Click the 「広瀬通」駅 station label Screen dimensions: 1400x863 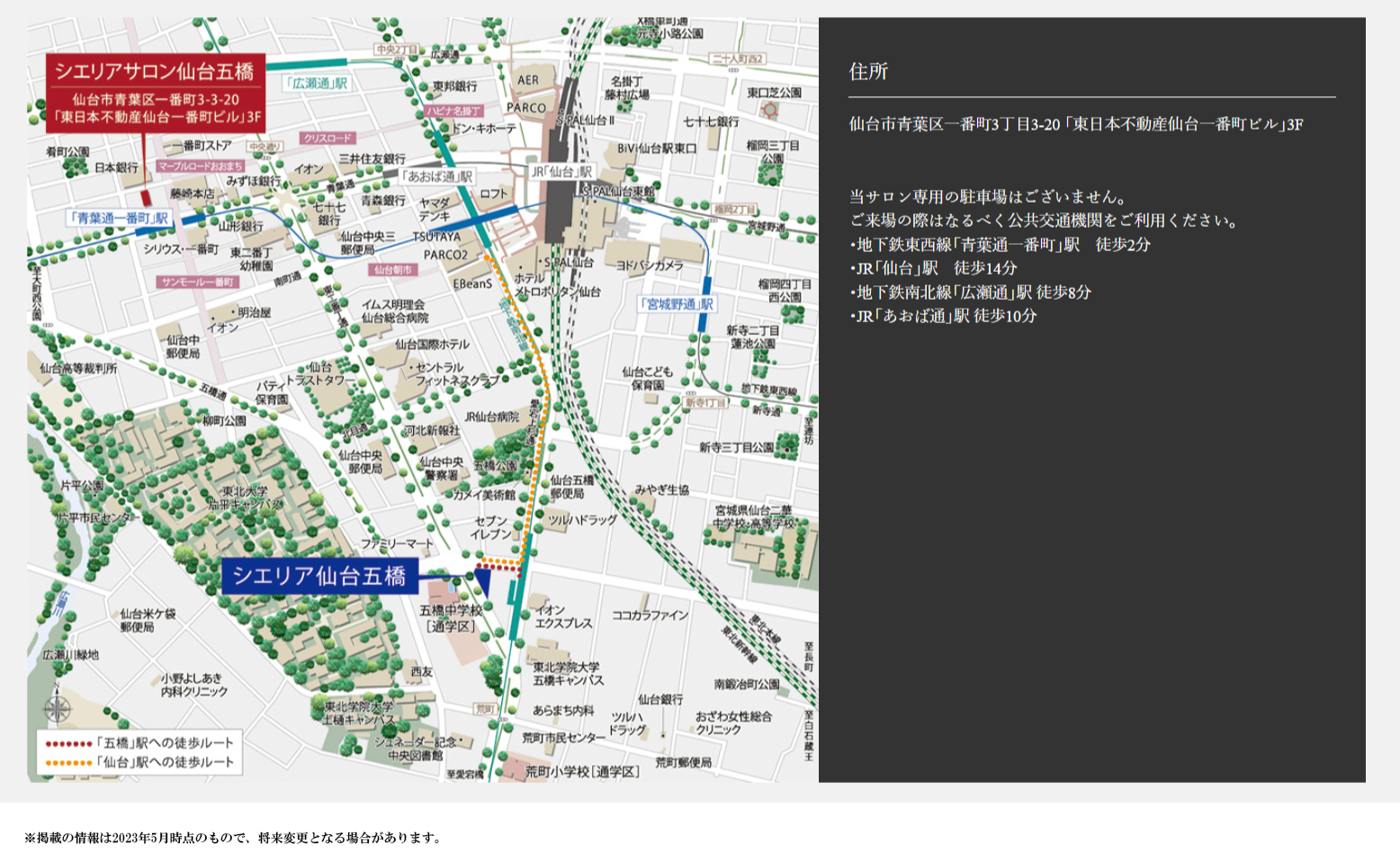(316, 84)
